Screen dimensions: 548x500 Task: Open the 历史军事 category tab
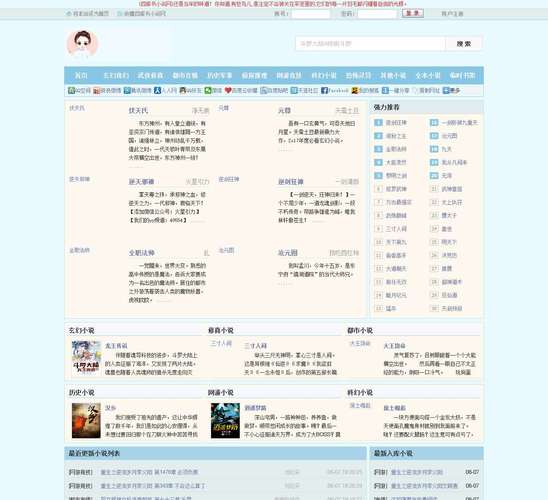[x=220, y=75]
